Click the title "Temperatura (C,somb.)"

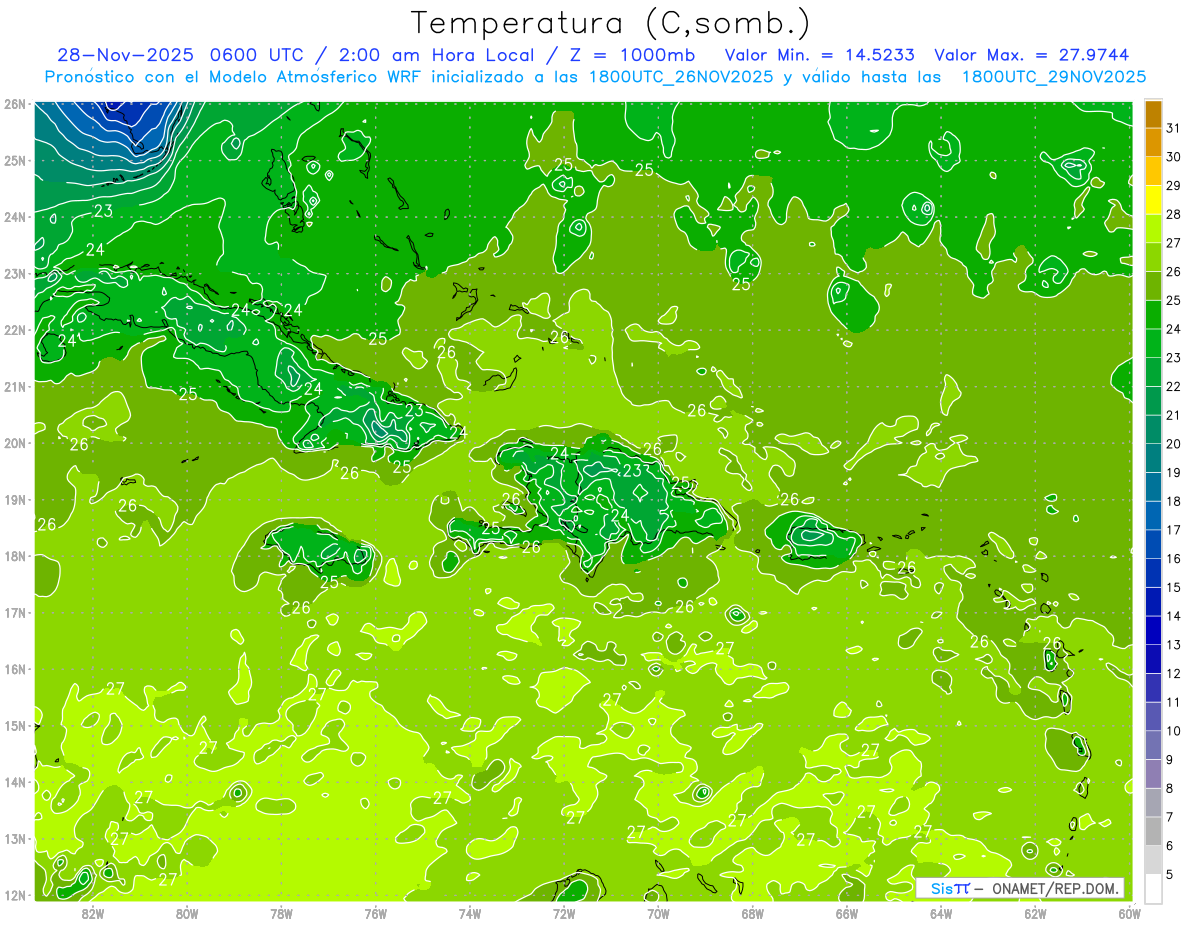point(611,24)
